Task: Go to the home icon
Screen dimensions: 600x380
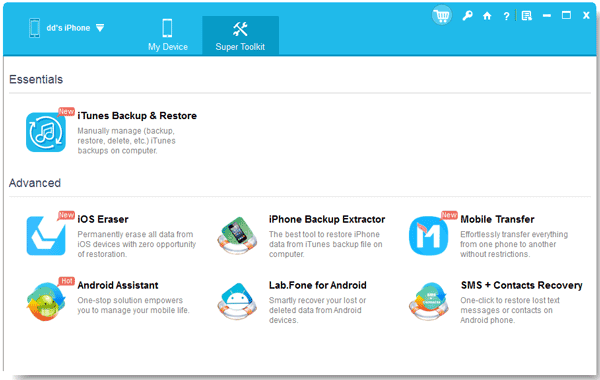Action: tap(487, 16)
